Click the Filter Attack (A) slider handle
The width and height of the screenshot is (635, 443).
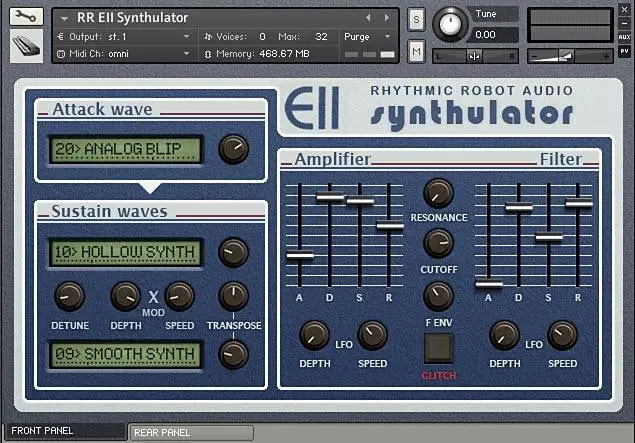coord(489,284)
